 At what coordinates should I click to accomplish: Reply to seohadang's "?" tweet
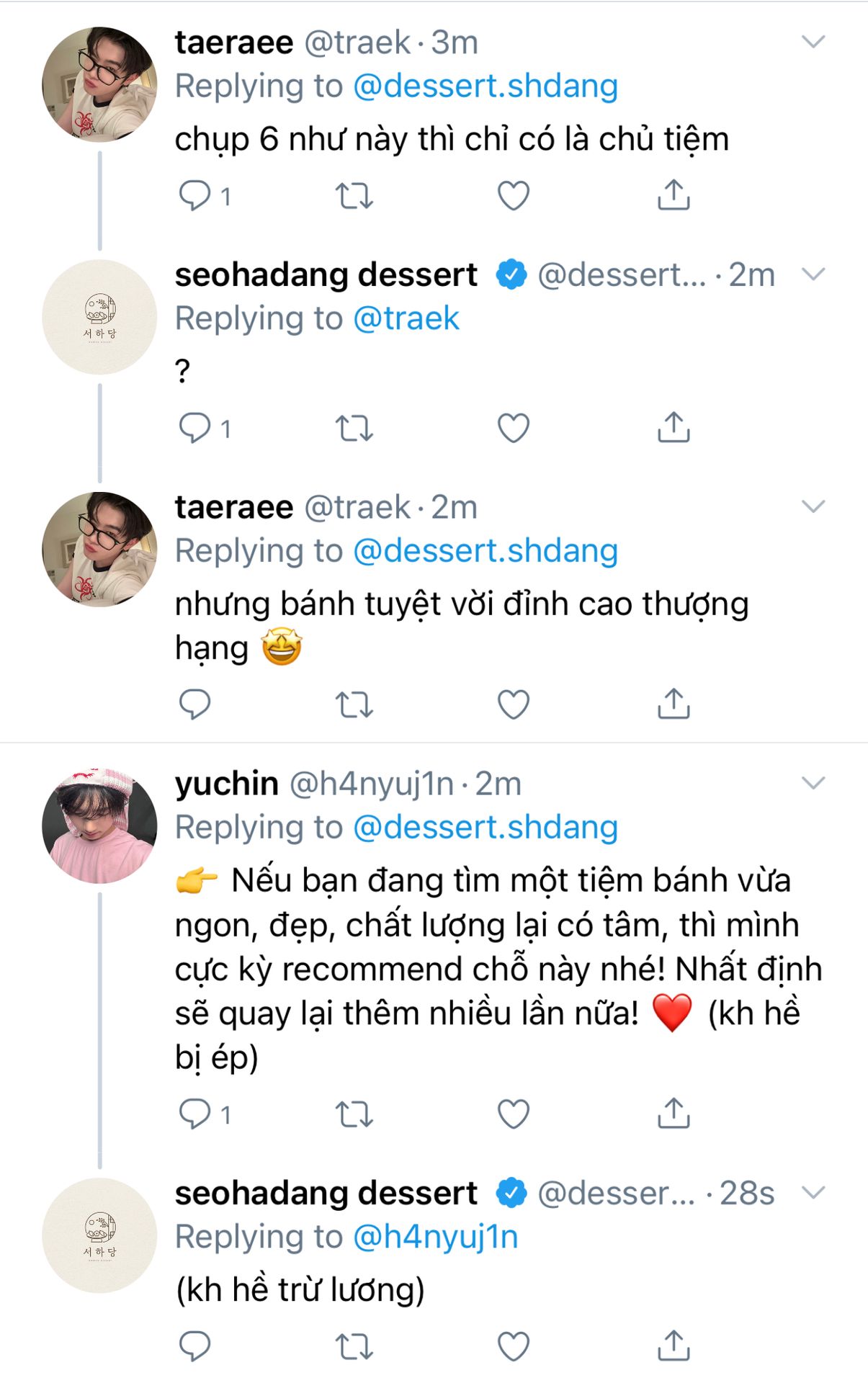(194, 428)
